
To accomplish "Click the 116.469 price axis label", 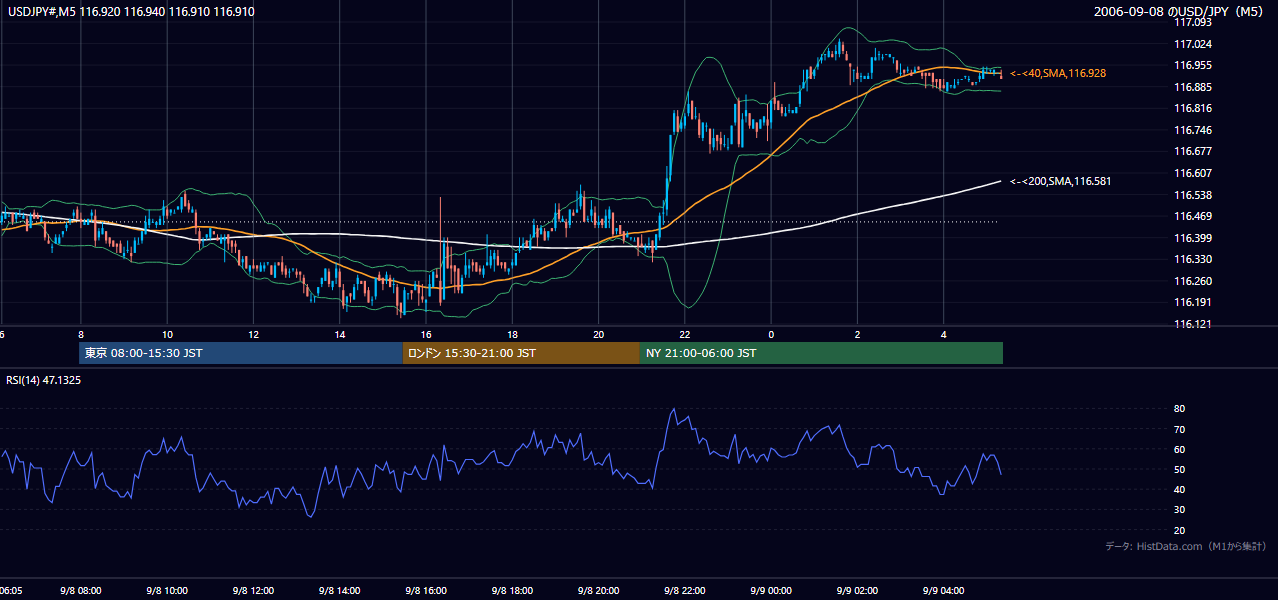I will [x=1194, y=216].
